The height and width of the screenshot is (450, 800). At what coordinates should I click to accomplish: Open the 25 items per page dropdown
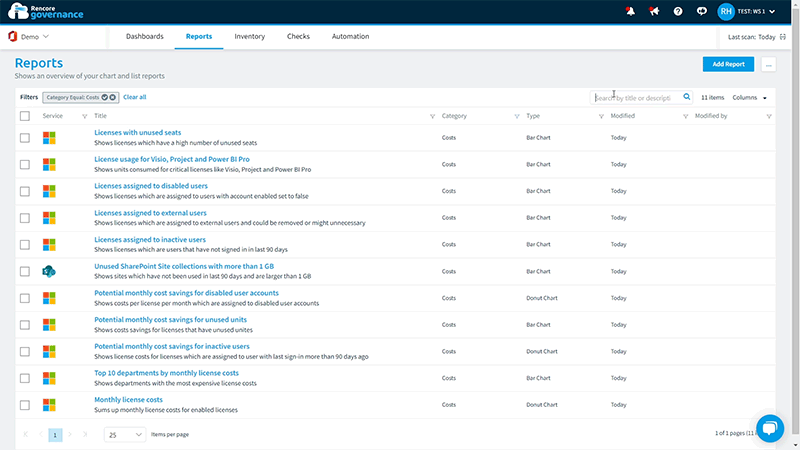124,434
